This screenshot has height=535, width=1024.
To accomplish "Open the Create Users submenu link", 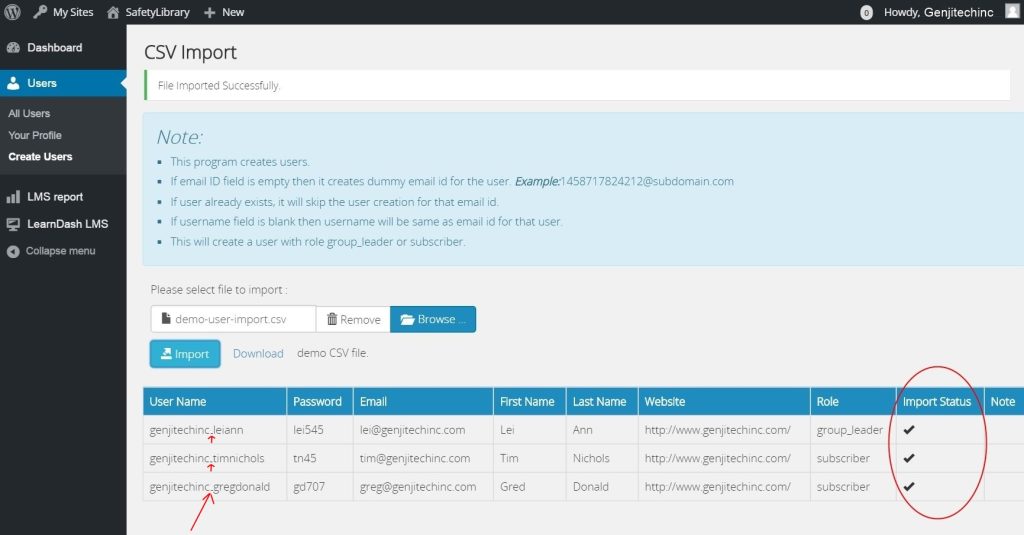I will pos(40,157).
